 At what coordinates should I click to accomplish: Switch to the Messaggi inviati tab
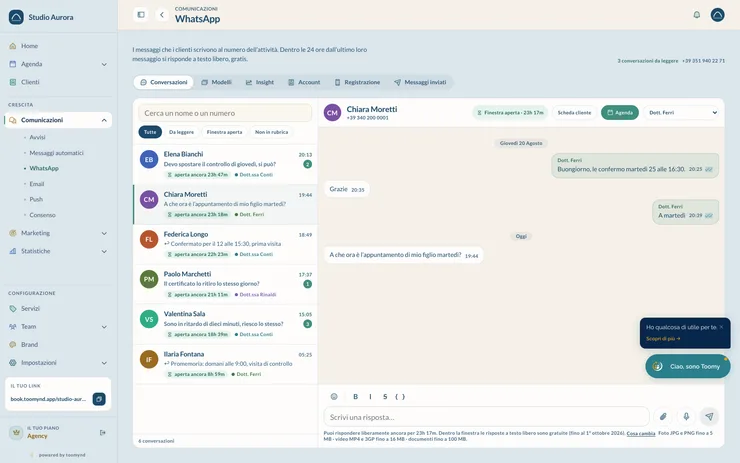pos(420,82)
